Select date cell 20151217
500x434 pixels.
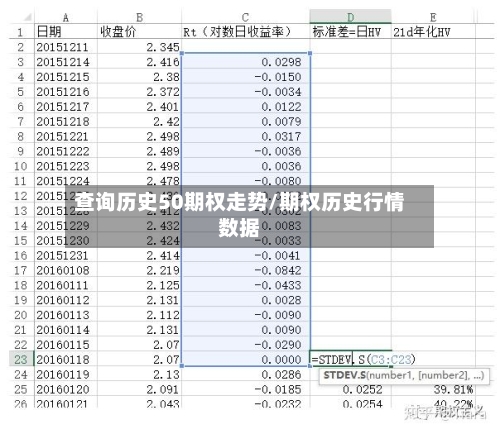coord(66,107)
